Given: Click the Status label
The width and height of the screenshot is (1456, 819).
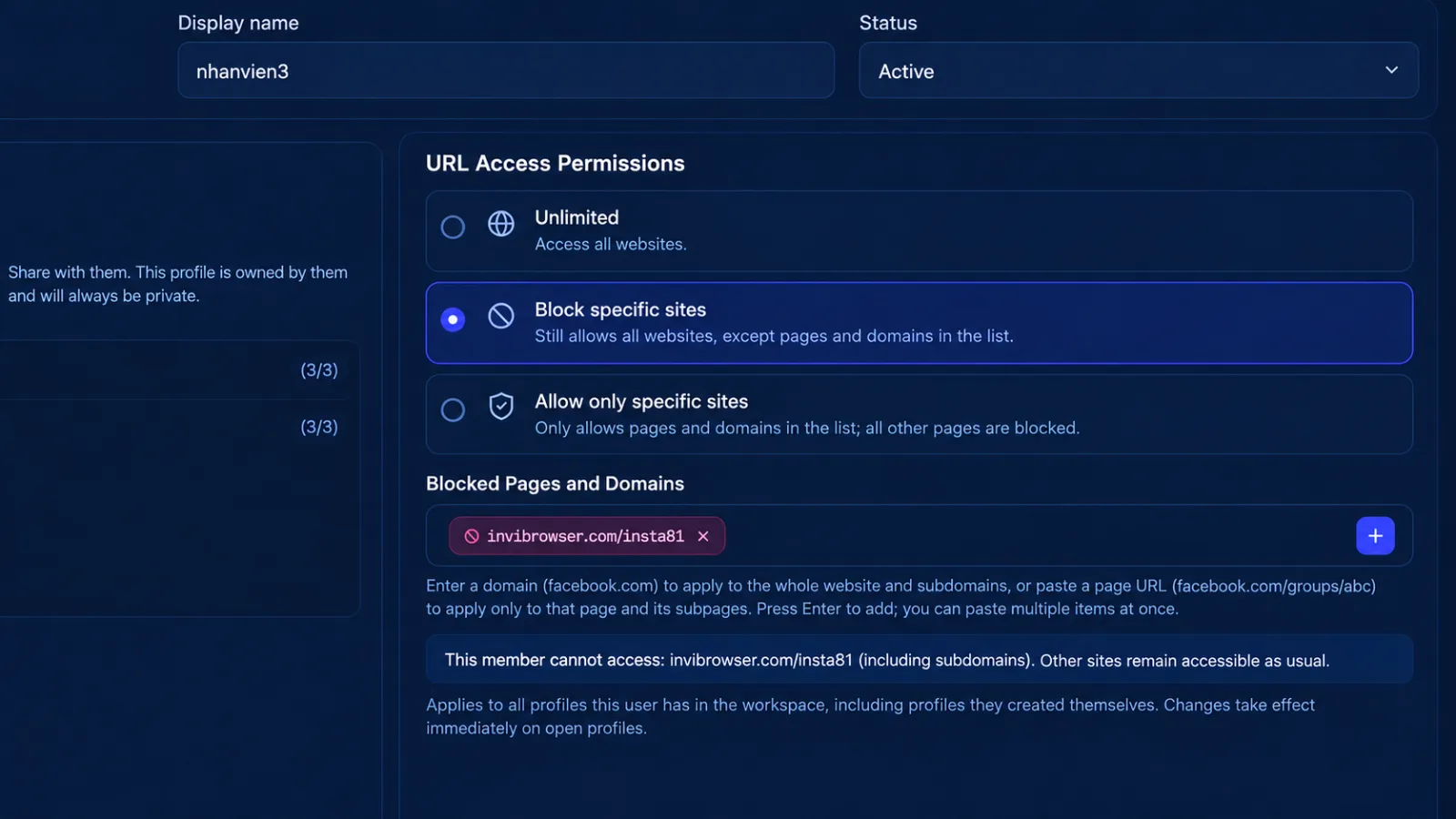Looking at the screenshot, I should pyautogui.click(x=888, y=23).
